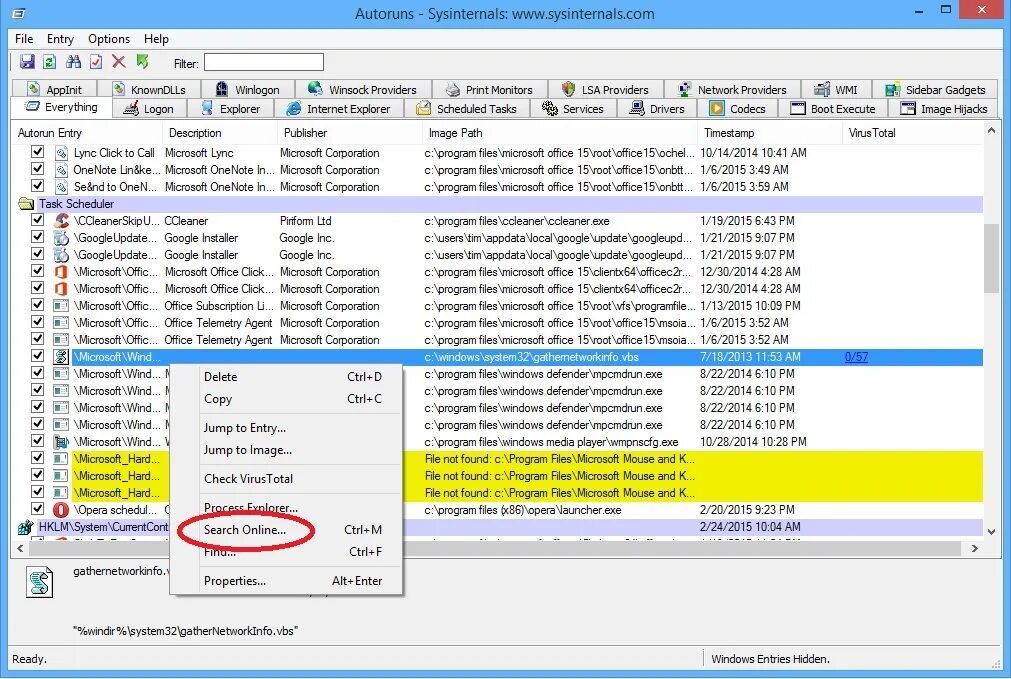Uncheck the Opera scheduled entry checkbox

click(x=37, y=509)
